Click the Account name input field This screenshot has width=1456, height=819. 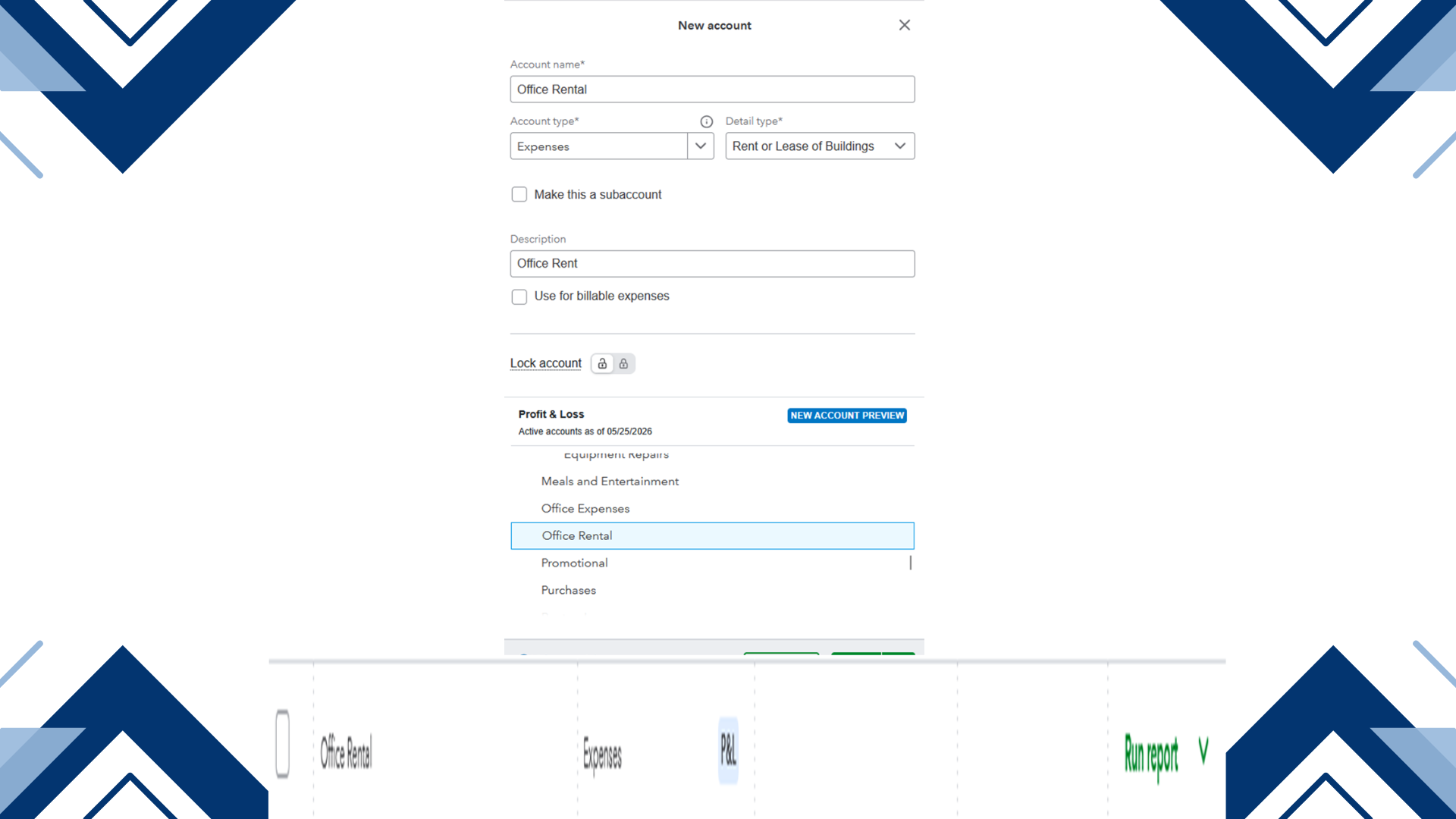[712, 89]
